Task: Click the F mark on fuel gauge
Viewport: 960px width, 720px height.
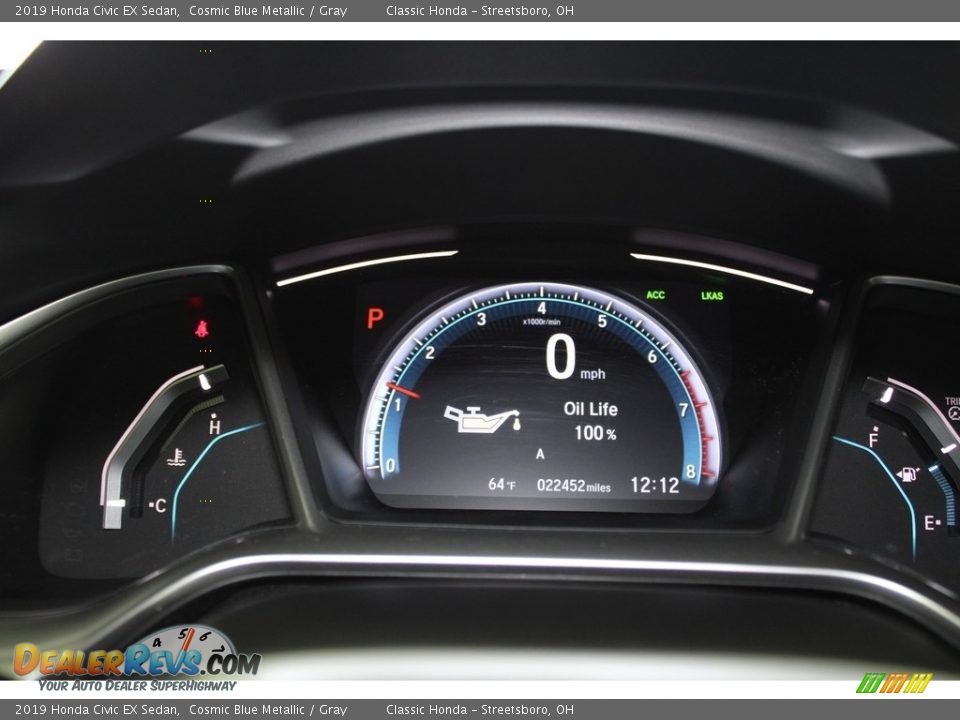Action: (874, 439)
